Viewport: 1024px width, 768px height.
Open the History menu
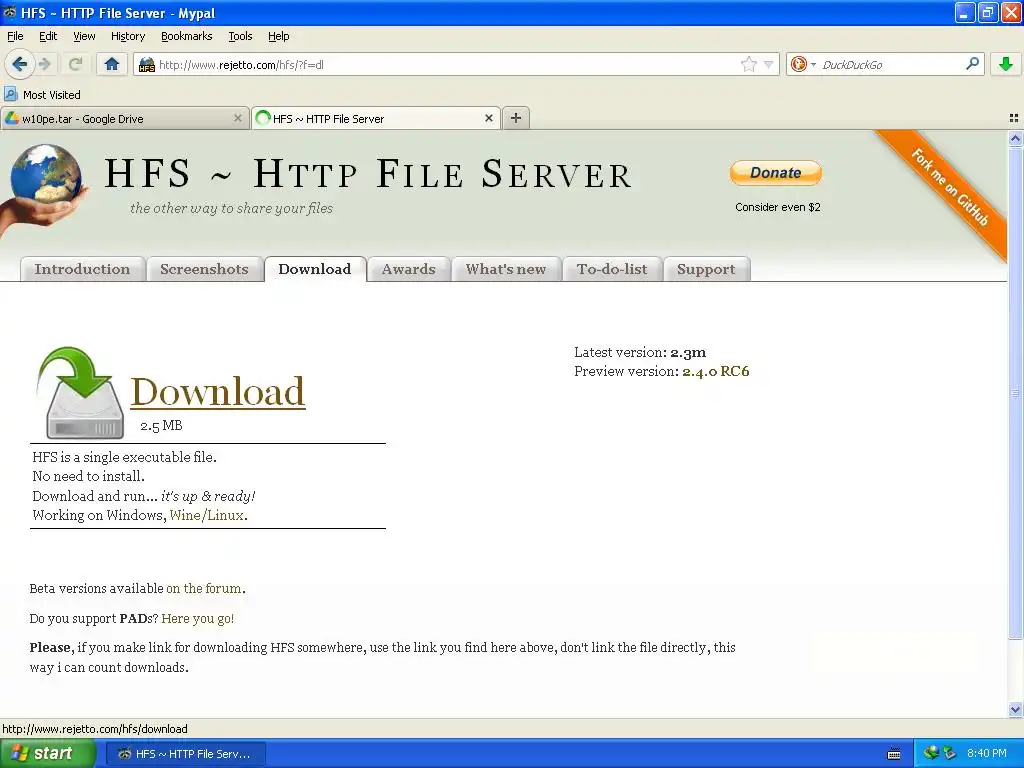coord(127,36)
